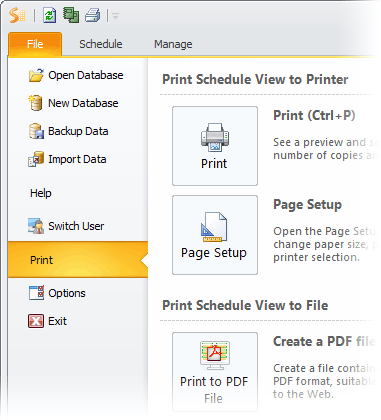Viewport: 381px width, 420px height.
Task: Click the Open Database folder icon
Action: [36, 75]
